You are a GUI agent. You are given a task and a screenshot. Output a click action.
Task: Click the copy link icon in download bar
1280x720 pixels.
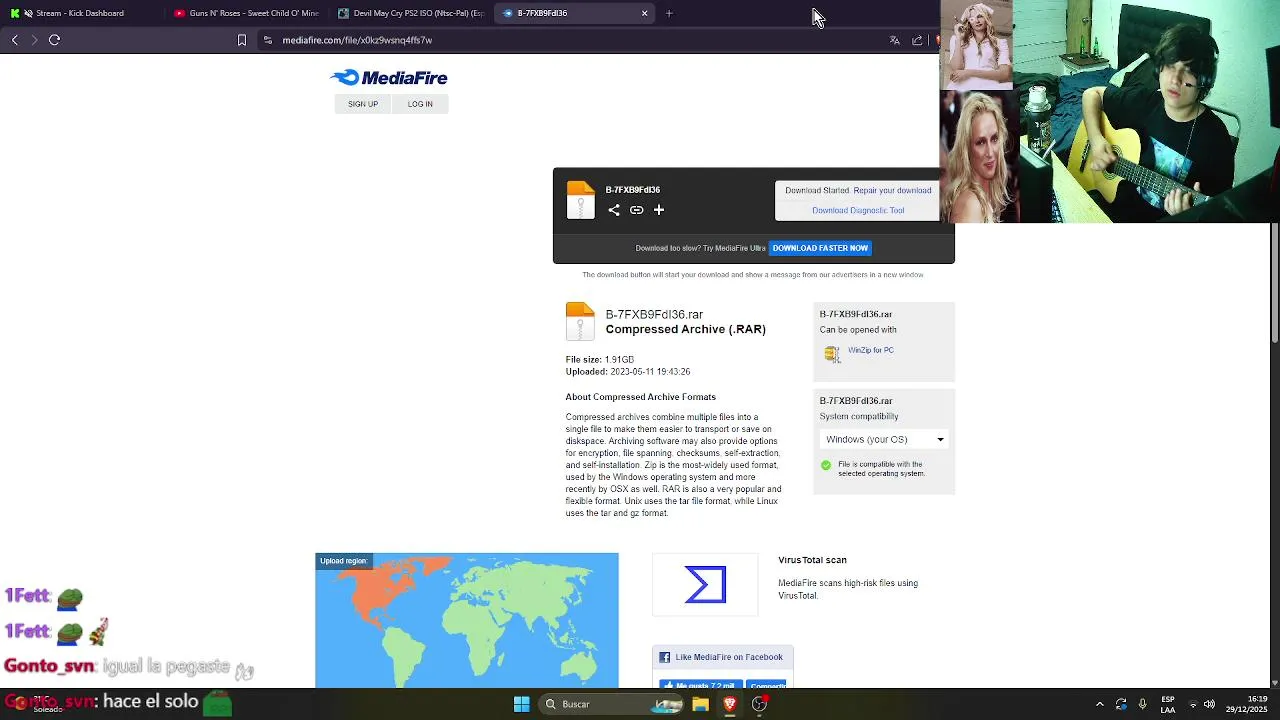point(636,210)
